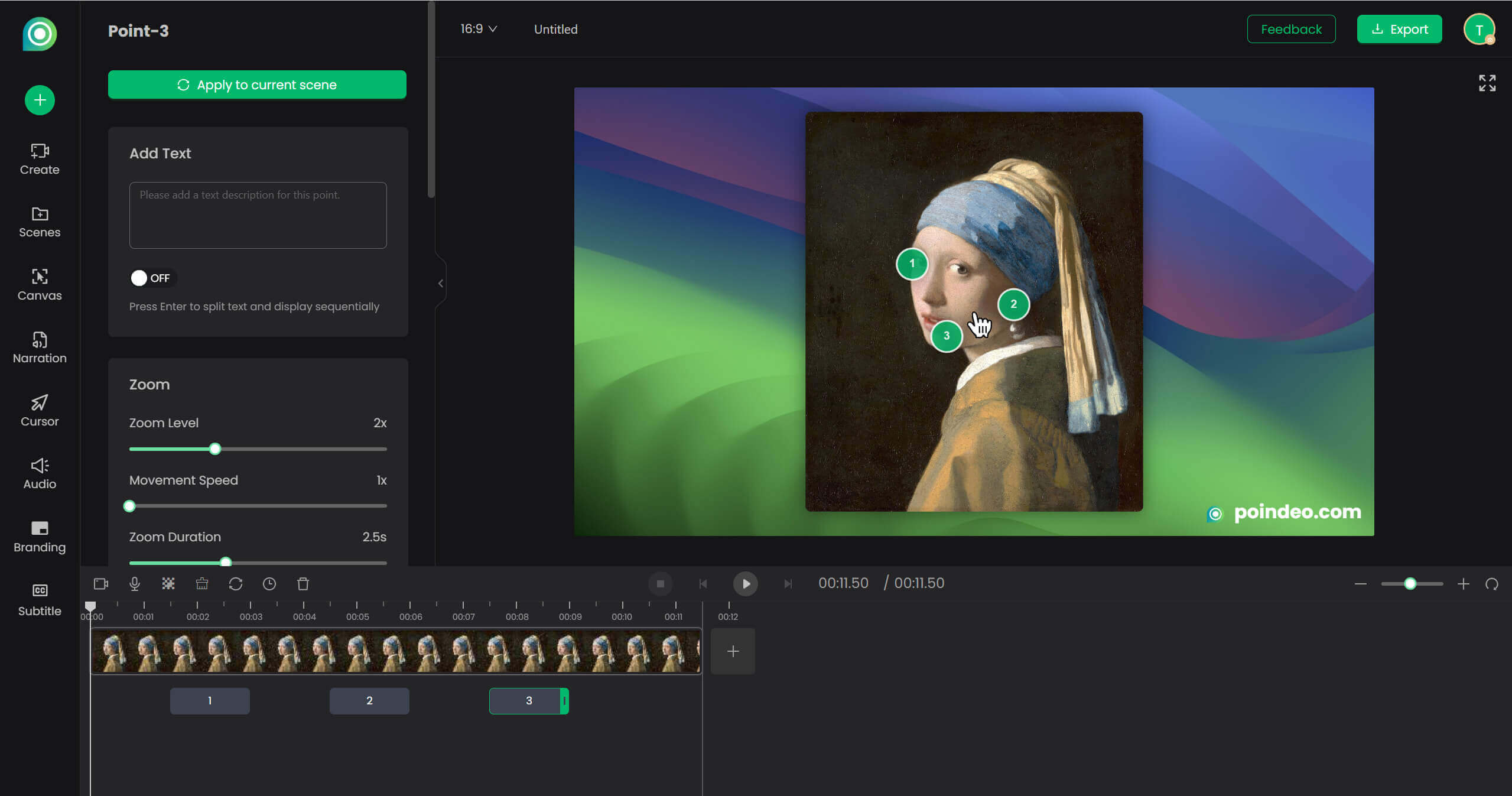Open the 16:9 aspect ratio dropdown
Screen dimensions: 1512x796
[x=479, y=29]
